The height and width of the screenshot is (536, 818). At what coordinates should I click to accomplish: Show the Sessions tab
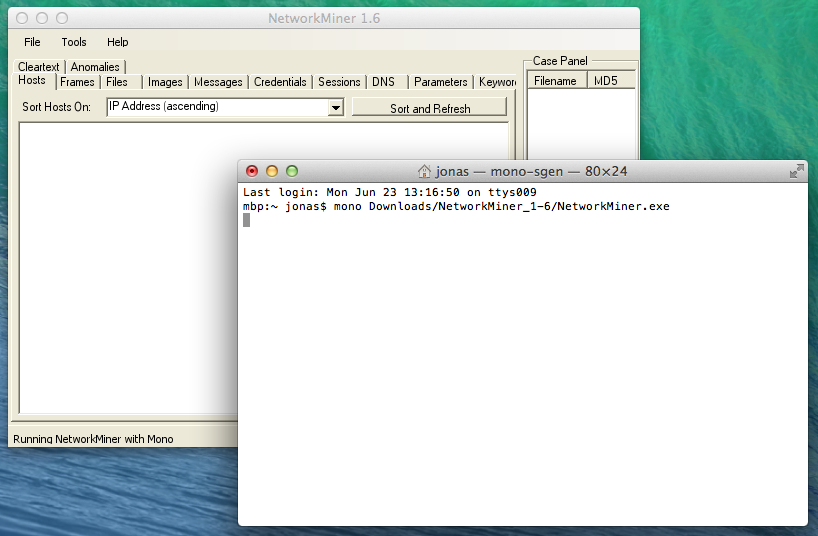point(339,82)
